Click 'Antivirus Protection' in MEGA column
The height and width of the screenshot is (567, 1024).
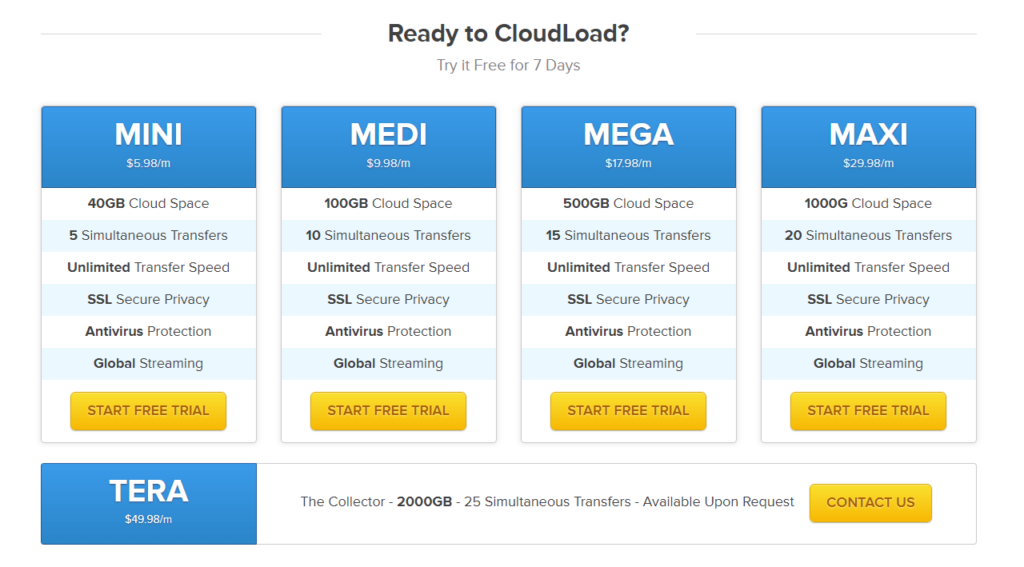628,332
